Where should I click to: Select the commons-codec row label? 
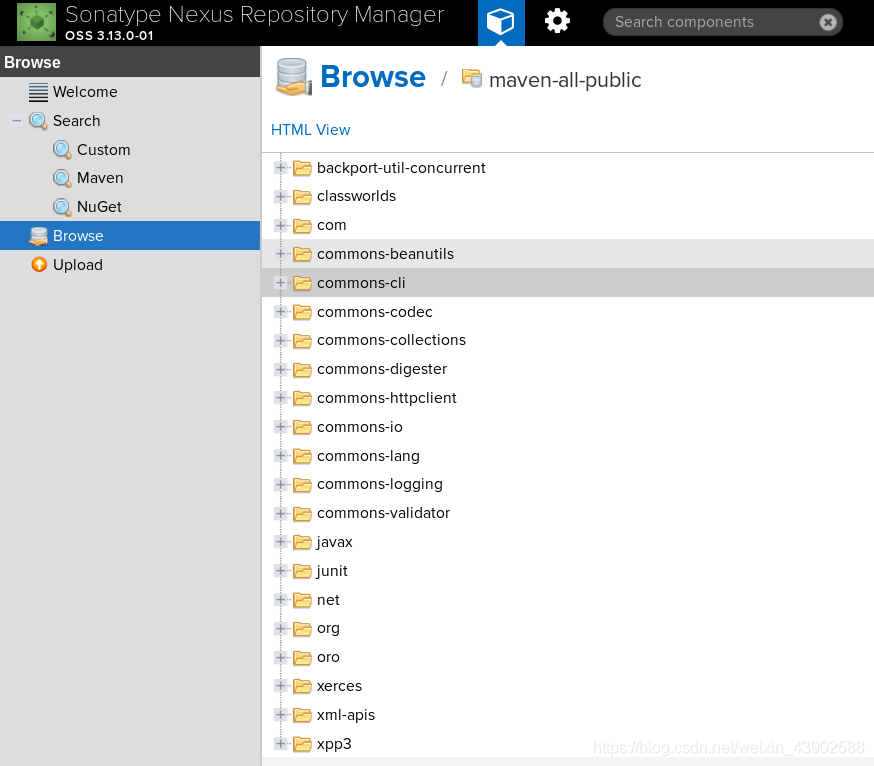pos(375,312)
